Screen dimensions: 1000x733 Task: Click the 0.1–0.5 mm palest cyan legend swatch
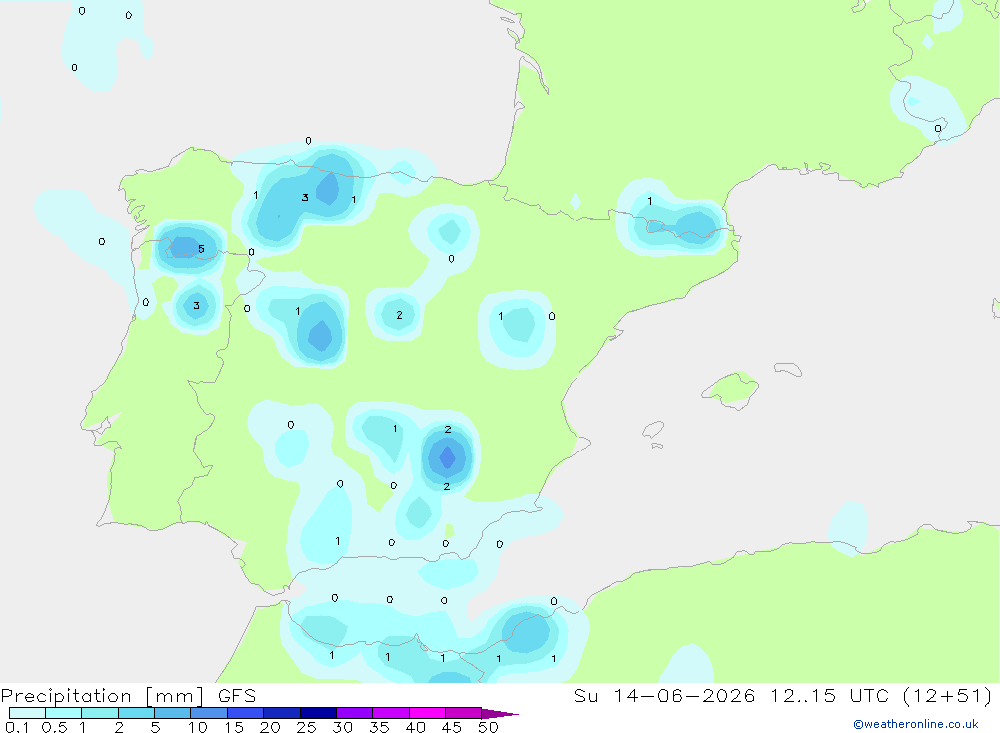pyautogui.click(x=27, y=713)
